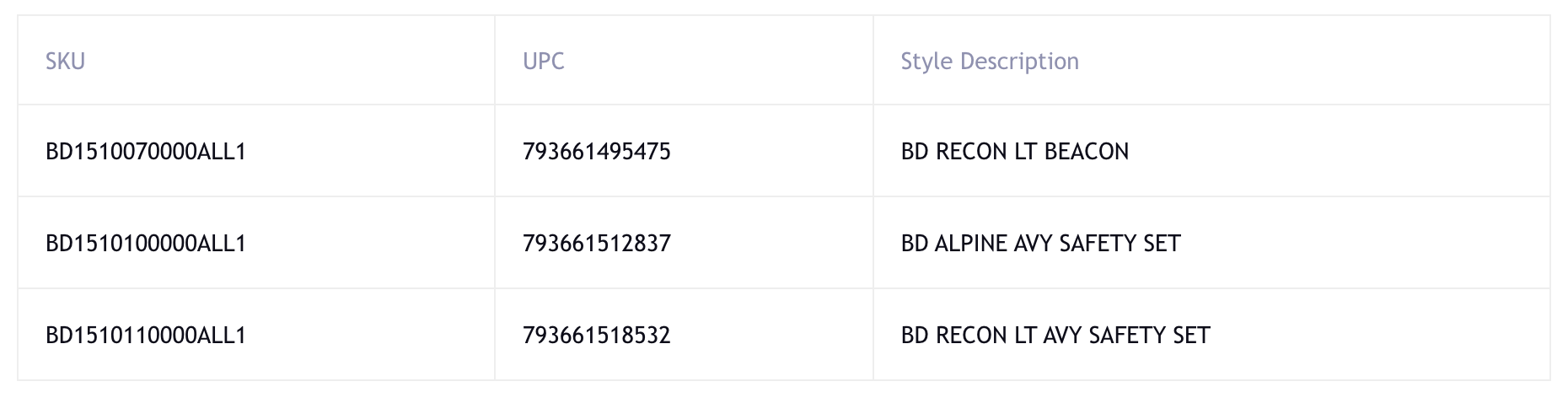Select SKU cell BD1510110000ALL1
The image size is (1568, 403).
pos(146,336)
